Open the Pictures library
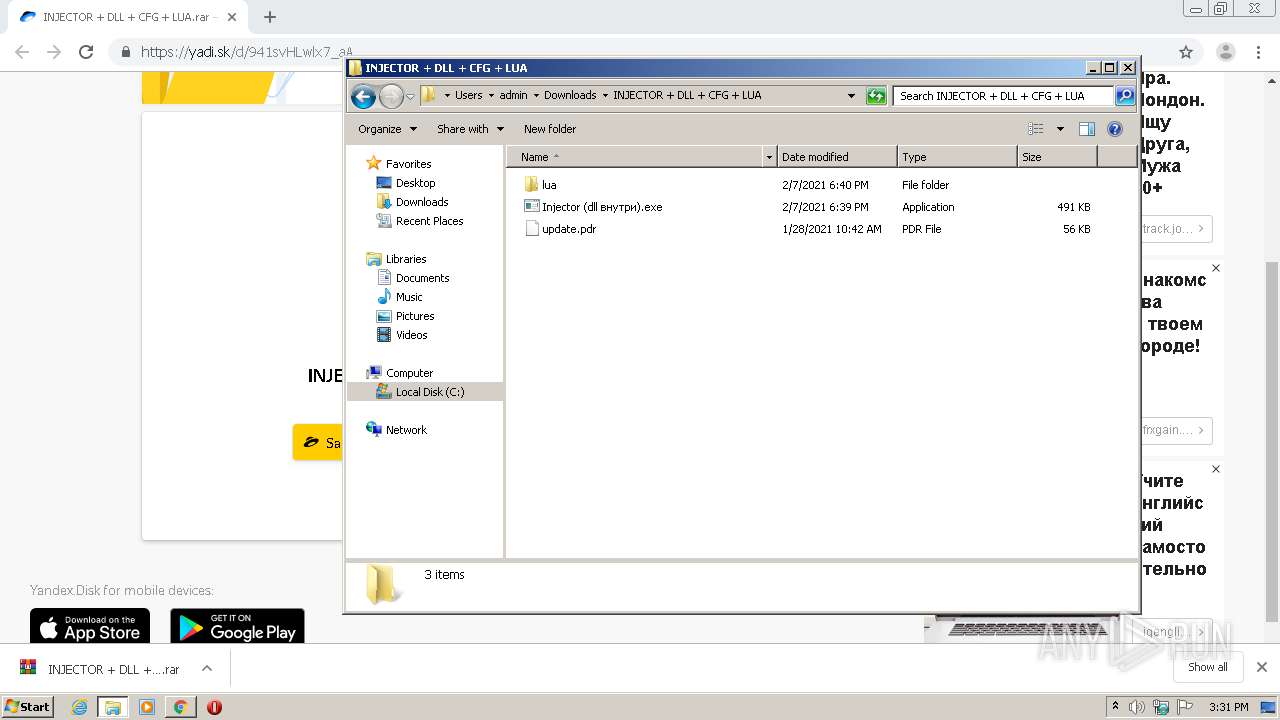The height and width of the screenshot is (720, 1280). coord(405,316)
